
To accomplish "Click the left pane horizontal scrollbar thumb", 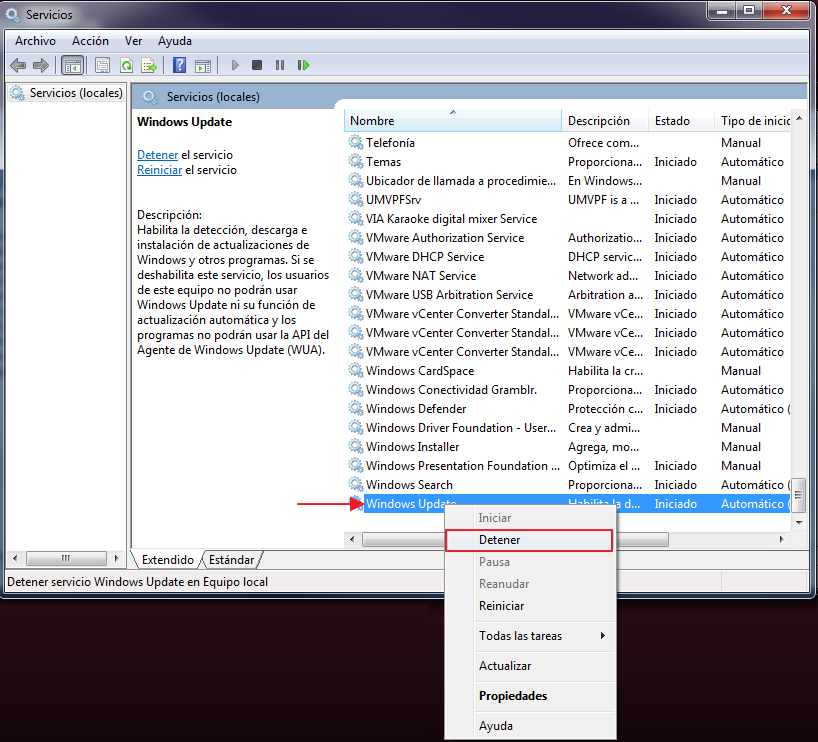I will click(66, 558).
